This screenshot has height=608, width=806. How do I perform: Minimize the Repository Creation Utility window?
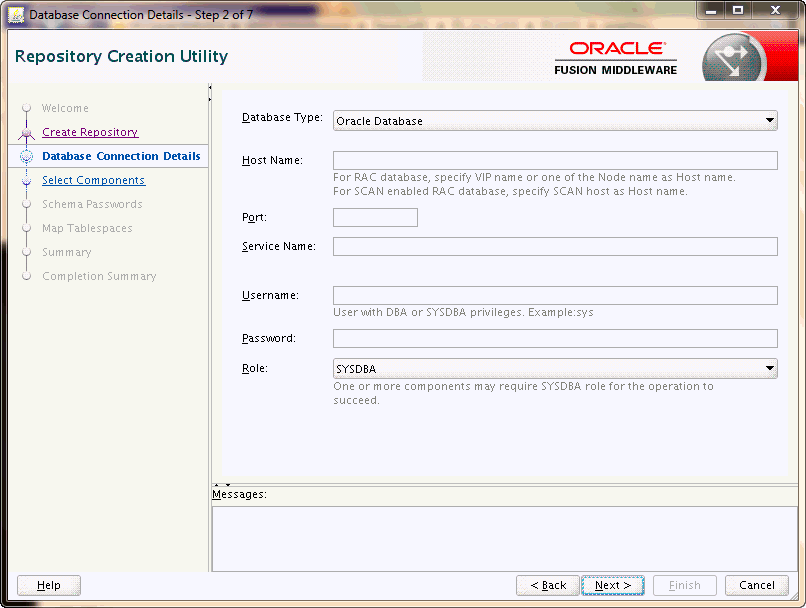tap(711, 11)
